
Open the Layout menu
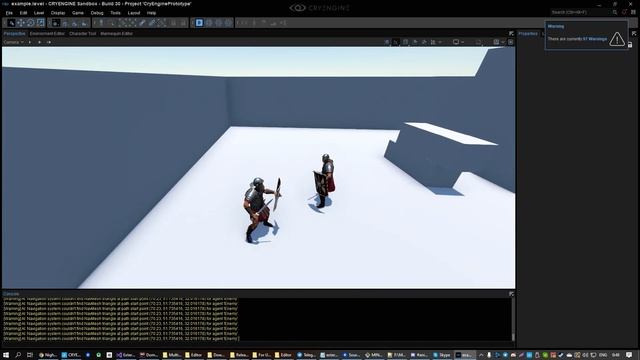[x=133, y=13]
